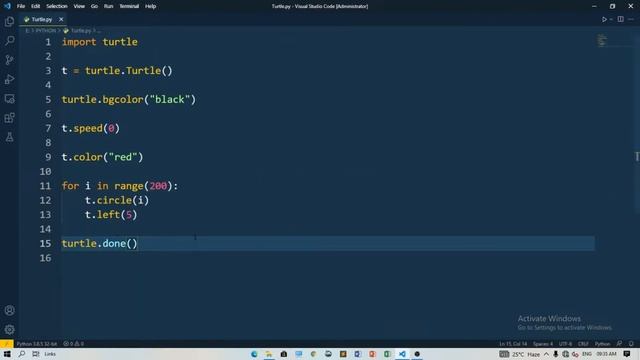Run the Python file with play button
The image size is (640, 360).
pyautogui.click(x=604, y=19)
